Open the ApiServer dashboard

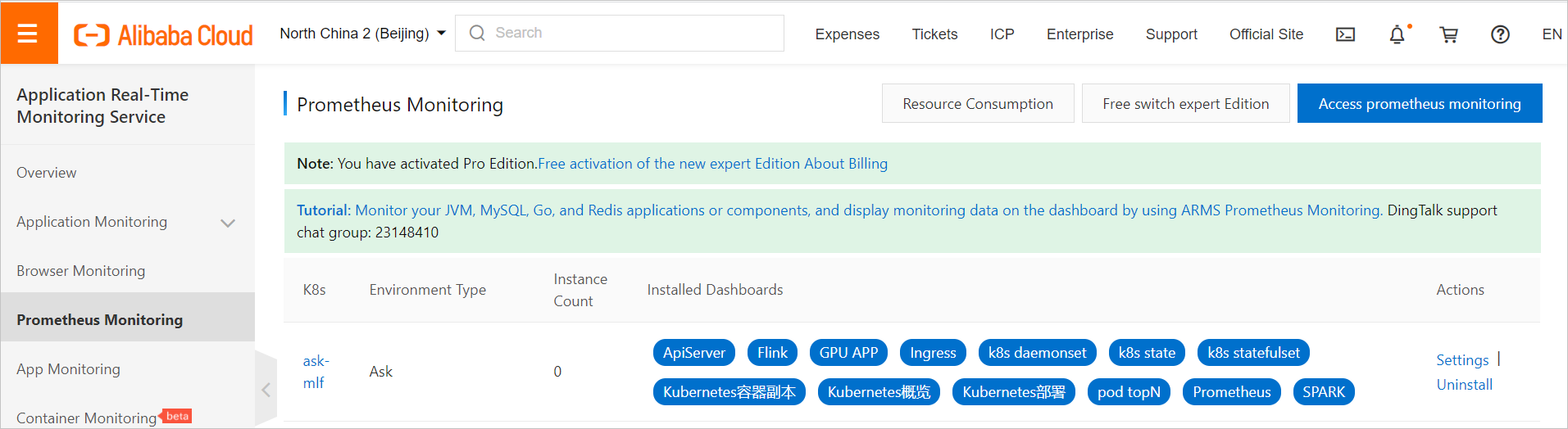click(694, 353)
